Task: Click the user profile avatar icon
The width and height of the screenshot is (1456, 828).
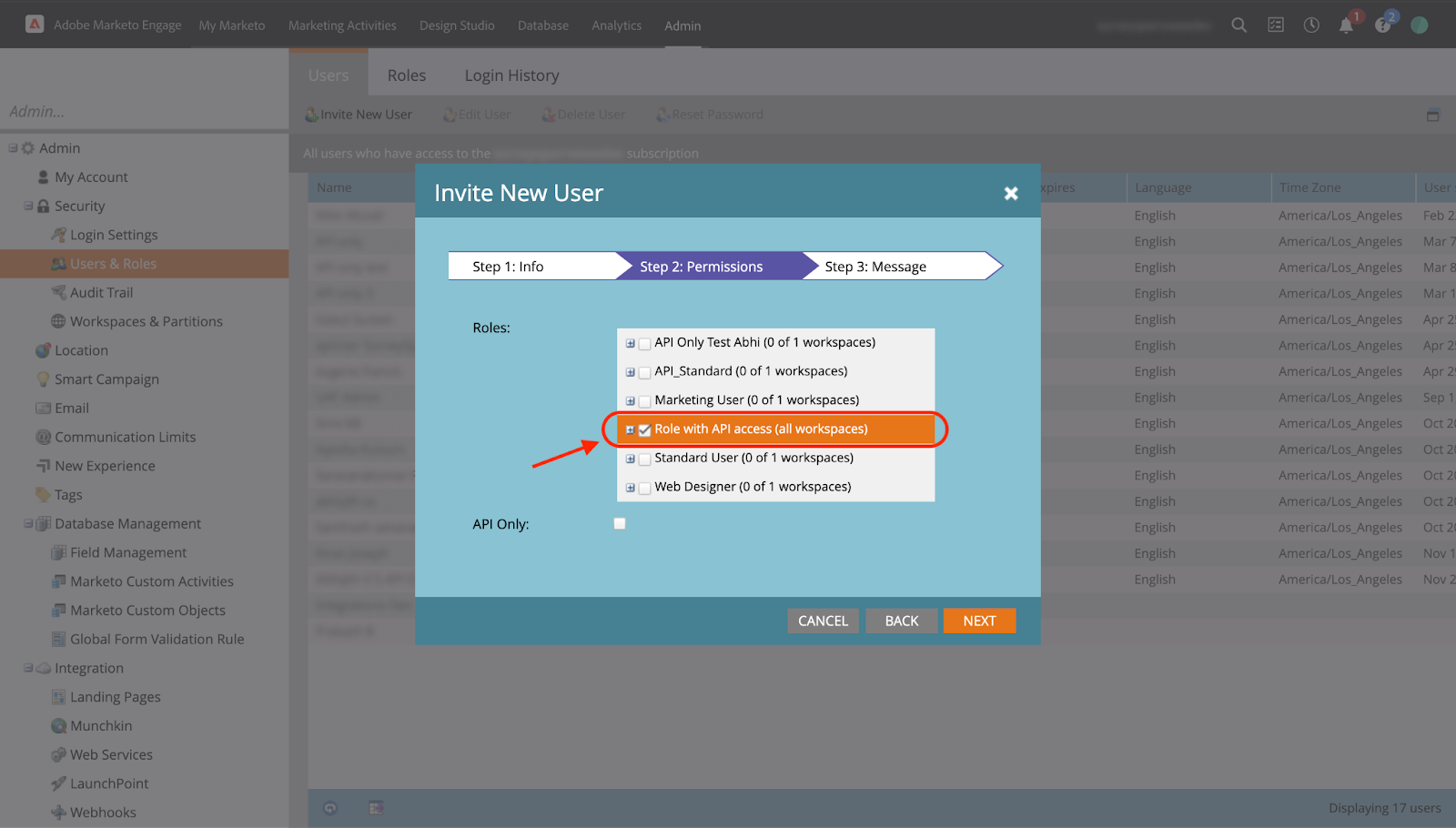Action: (1419, 25)
